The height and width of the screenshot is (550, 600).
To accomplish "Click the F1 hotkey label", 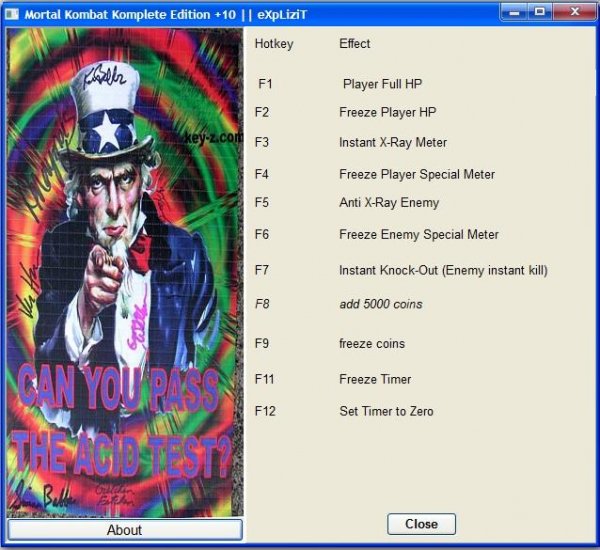I will click(x=265, y=84).
